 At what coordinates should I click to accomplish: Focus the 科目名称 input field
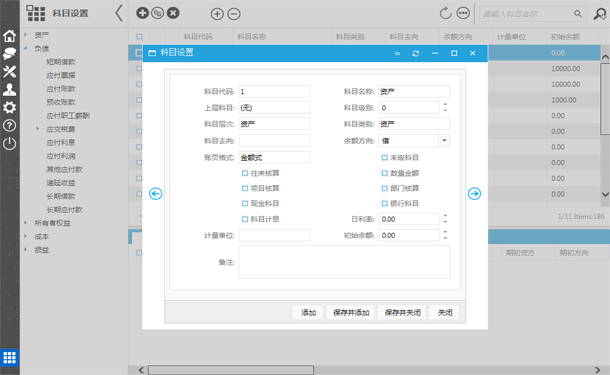(414, 91)
